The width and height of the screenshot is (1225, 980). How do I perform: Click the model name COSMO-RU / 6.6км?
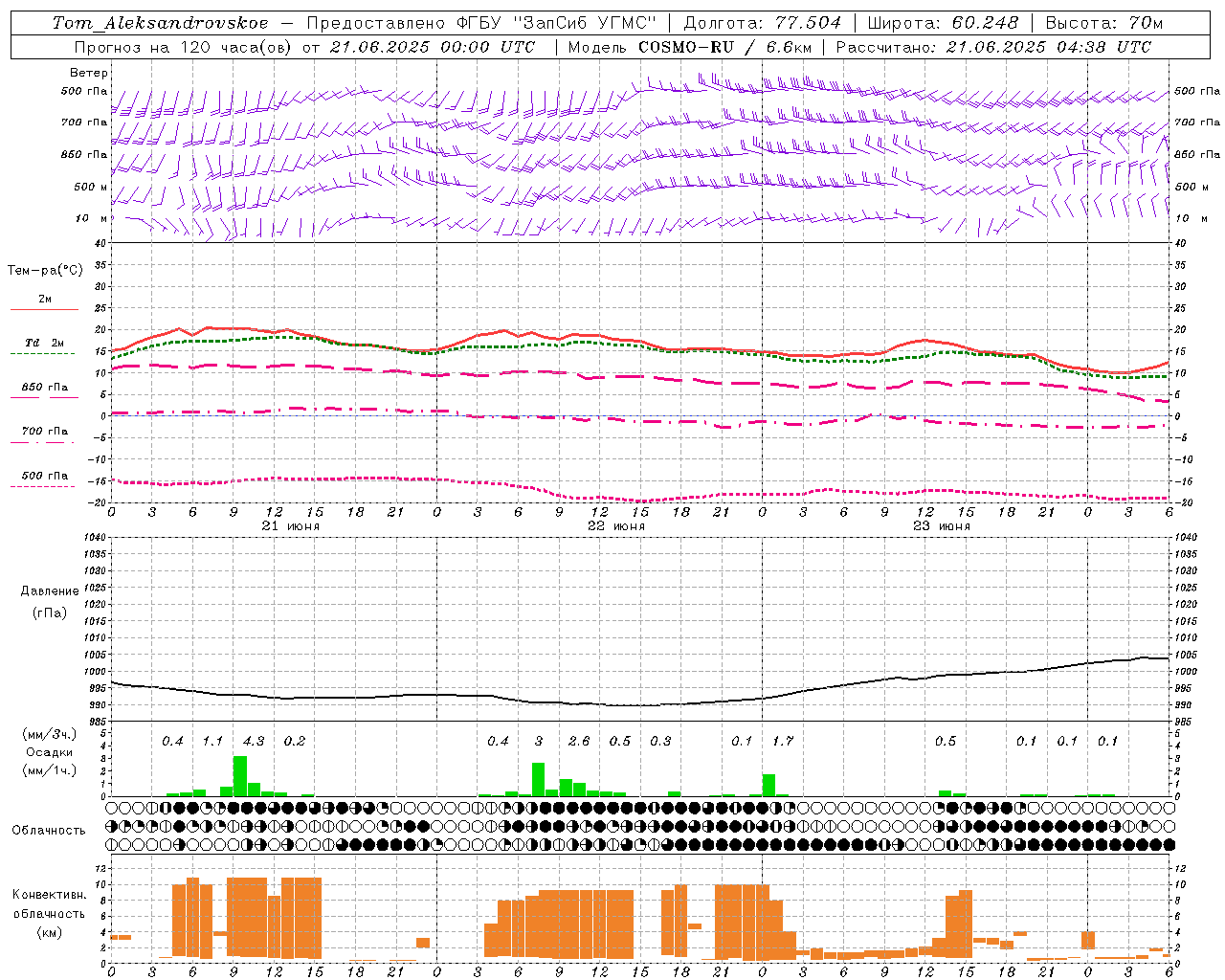[726, 47]
